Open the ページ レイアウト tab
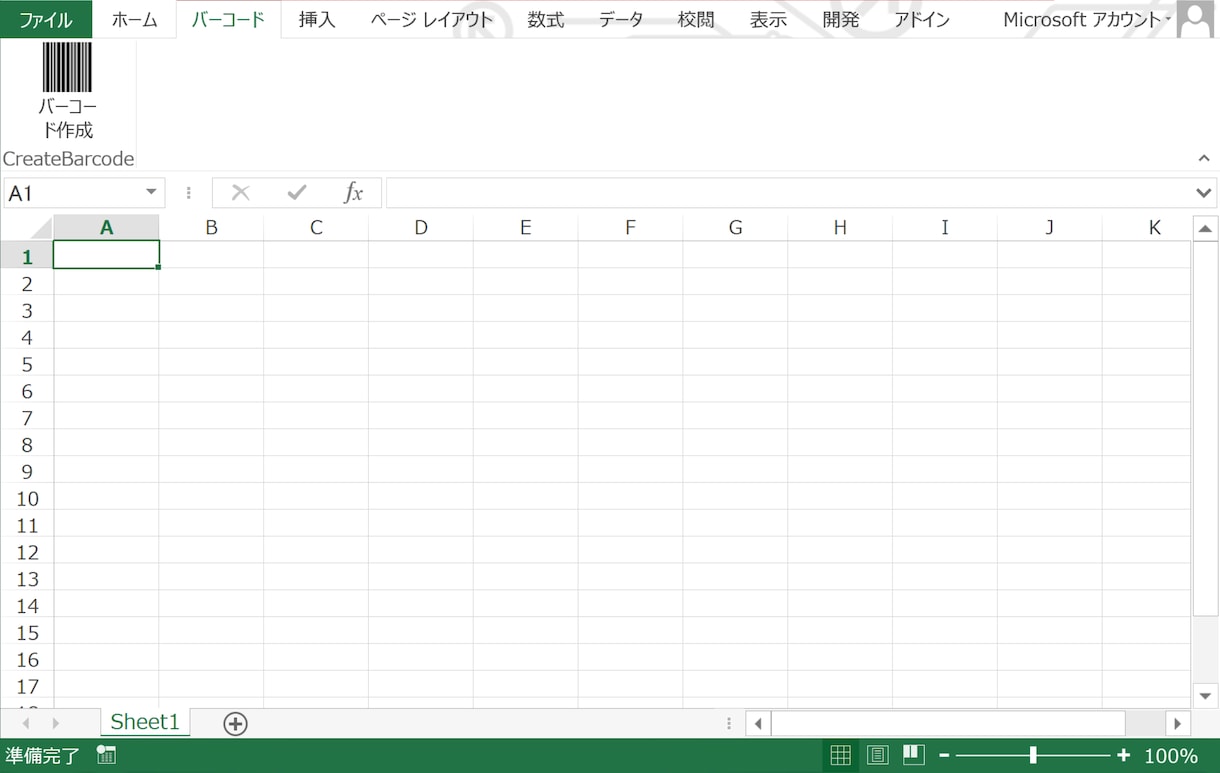The width and height of the screenshot is (1220, 773). (431, 20)
